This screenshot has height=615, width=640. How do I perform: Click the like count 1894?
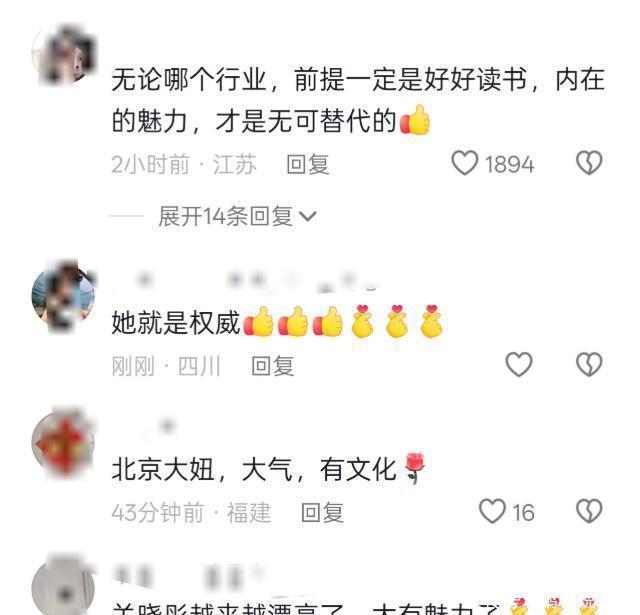[x=509, y=164]
